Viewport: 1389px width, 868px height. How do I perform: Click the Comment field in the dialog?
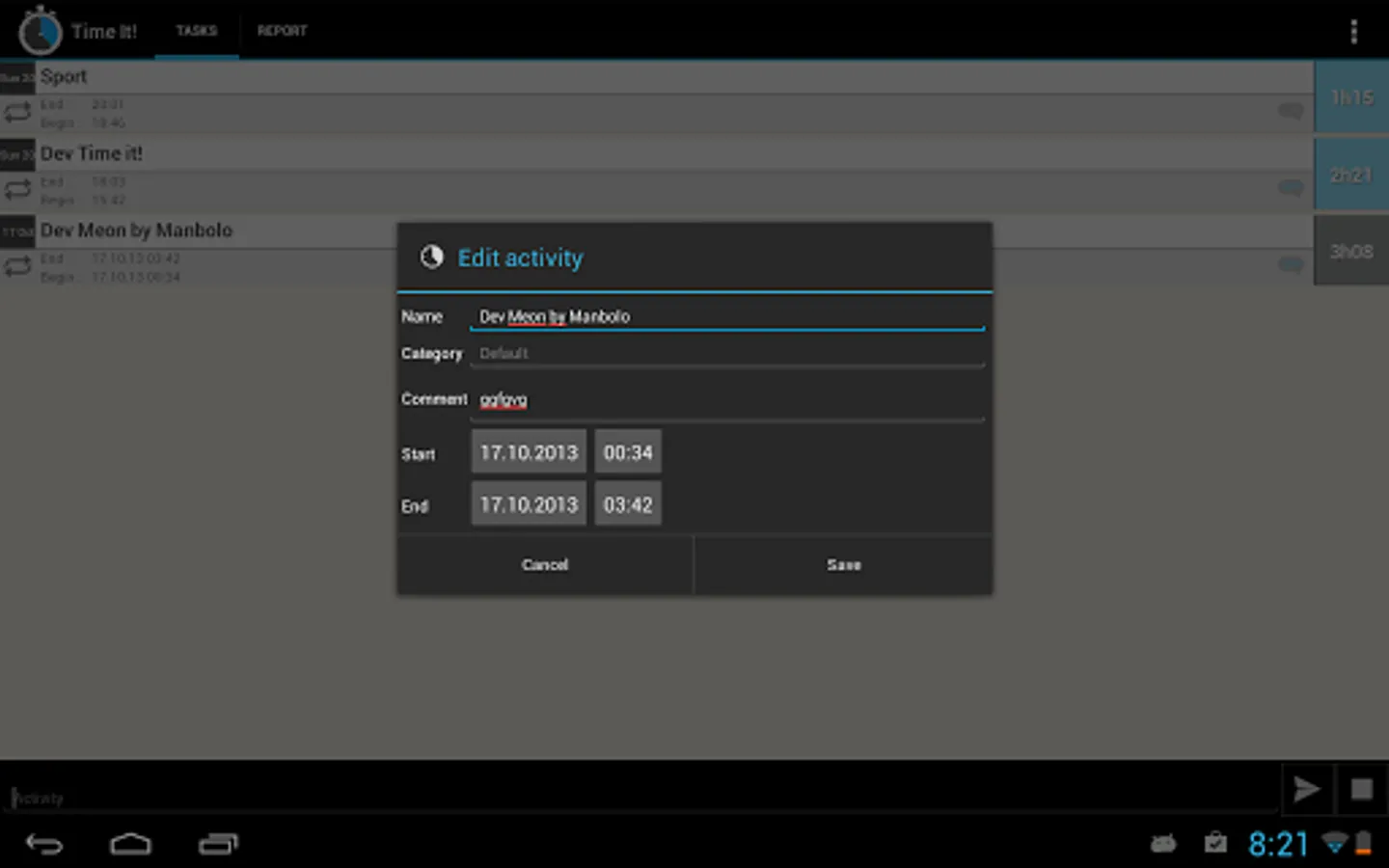coord(727,399)
